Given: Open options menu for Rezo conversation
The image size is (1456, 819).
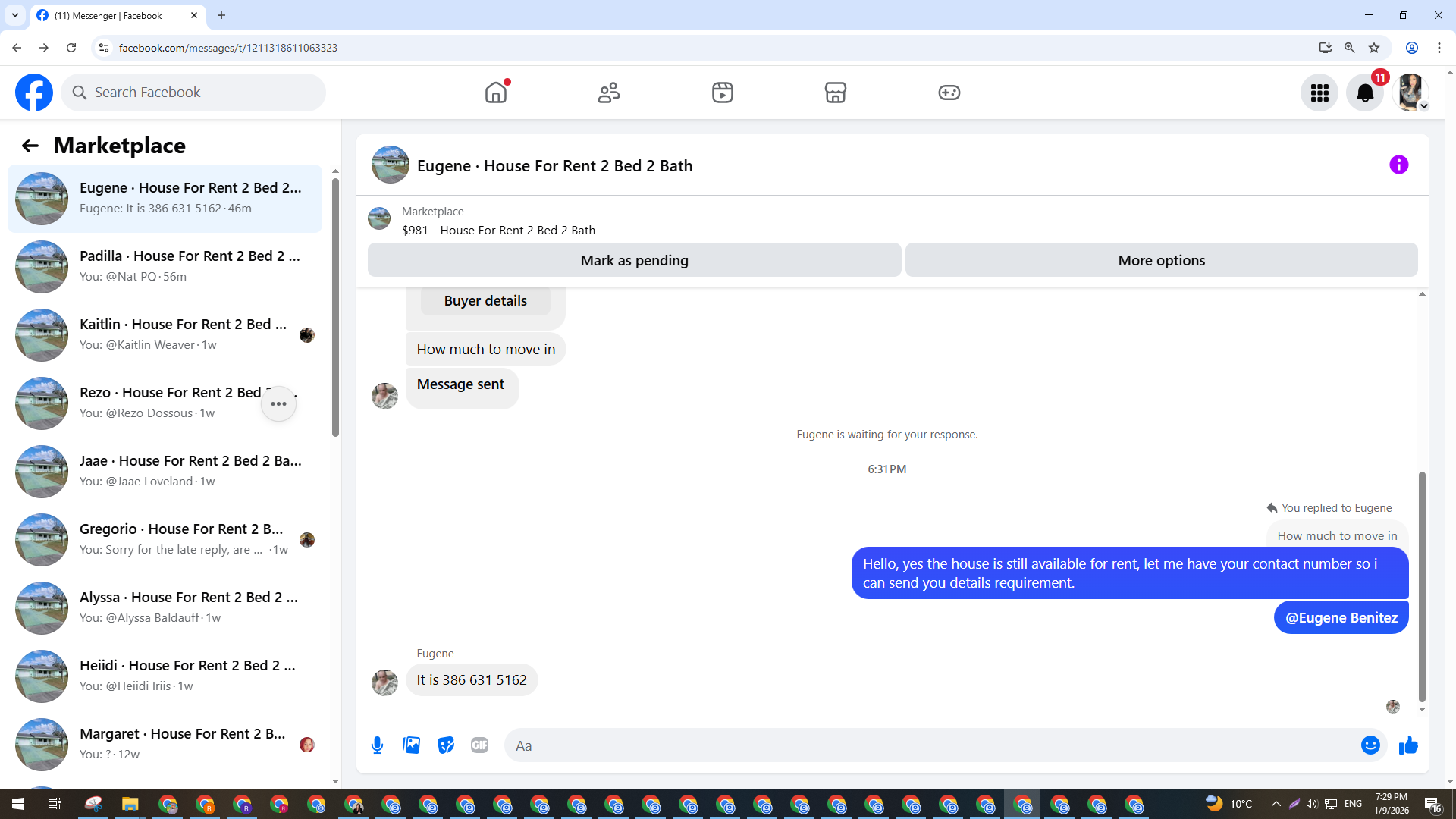Looking at the screenshot, I should [x=278, y=403].
